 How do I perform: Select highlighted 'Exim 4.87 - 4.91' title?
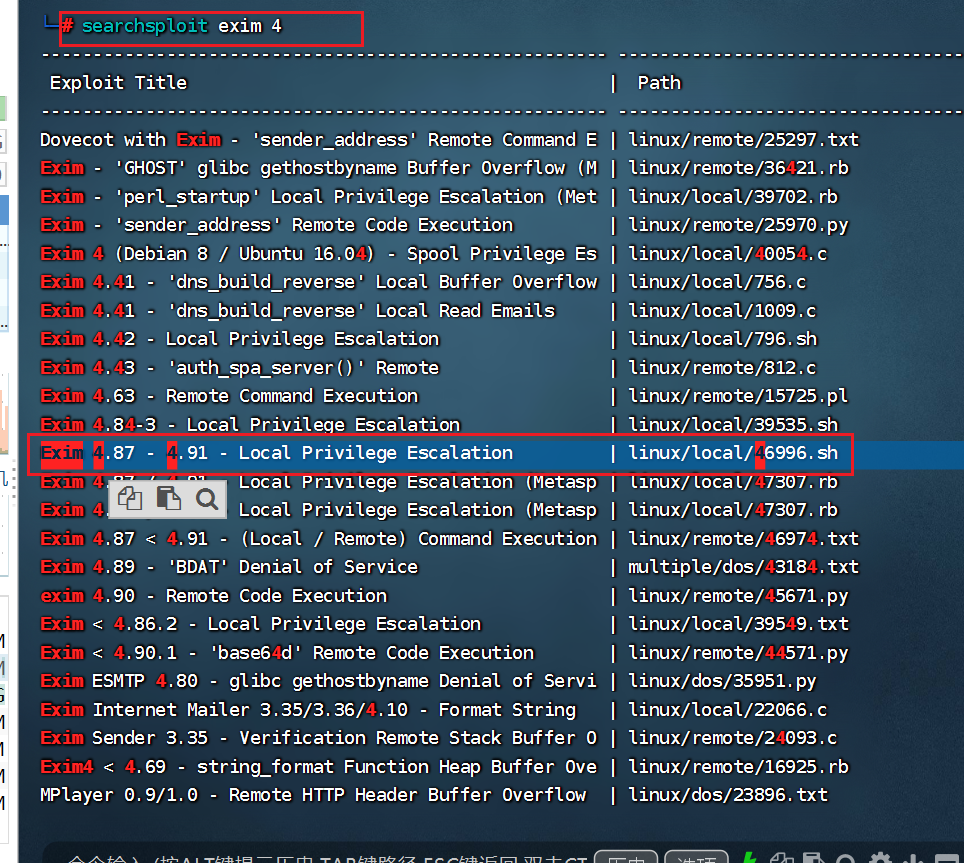pyautogui.click(x=277, y=453)
